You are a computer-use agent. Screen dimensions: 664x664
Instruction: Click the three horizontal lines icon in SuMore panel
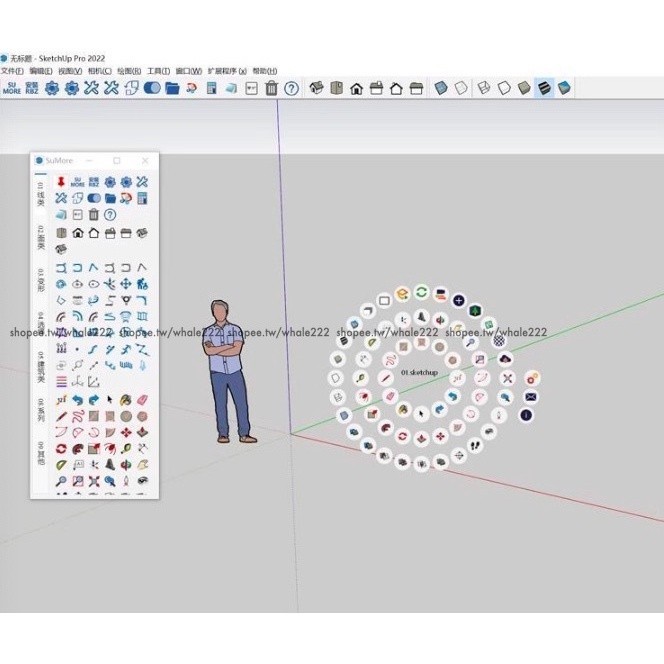[x=61, y=382]
